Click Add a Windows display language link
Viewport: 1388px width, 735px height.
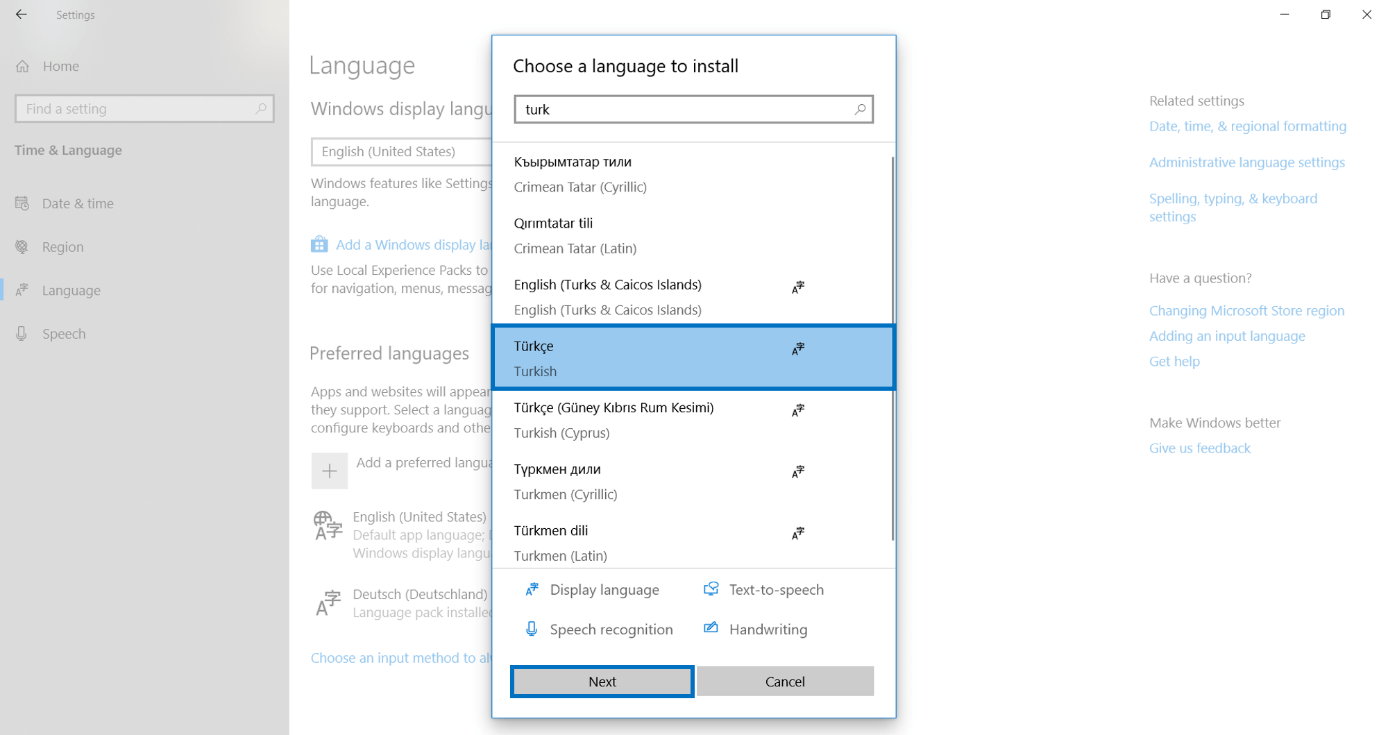(414, 245)
